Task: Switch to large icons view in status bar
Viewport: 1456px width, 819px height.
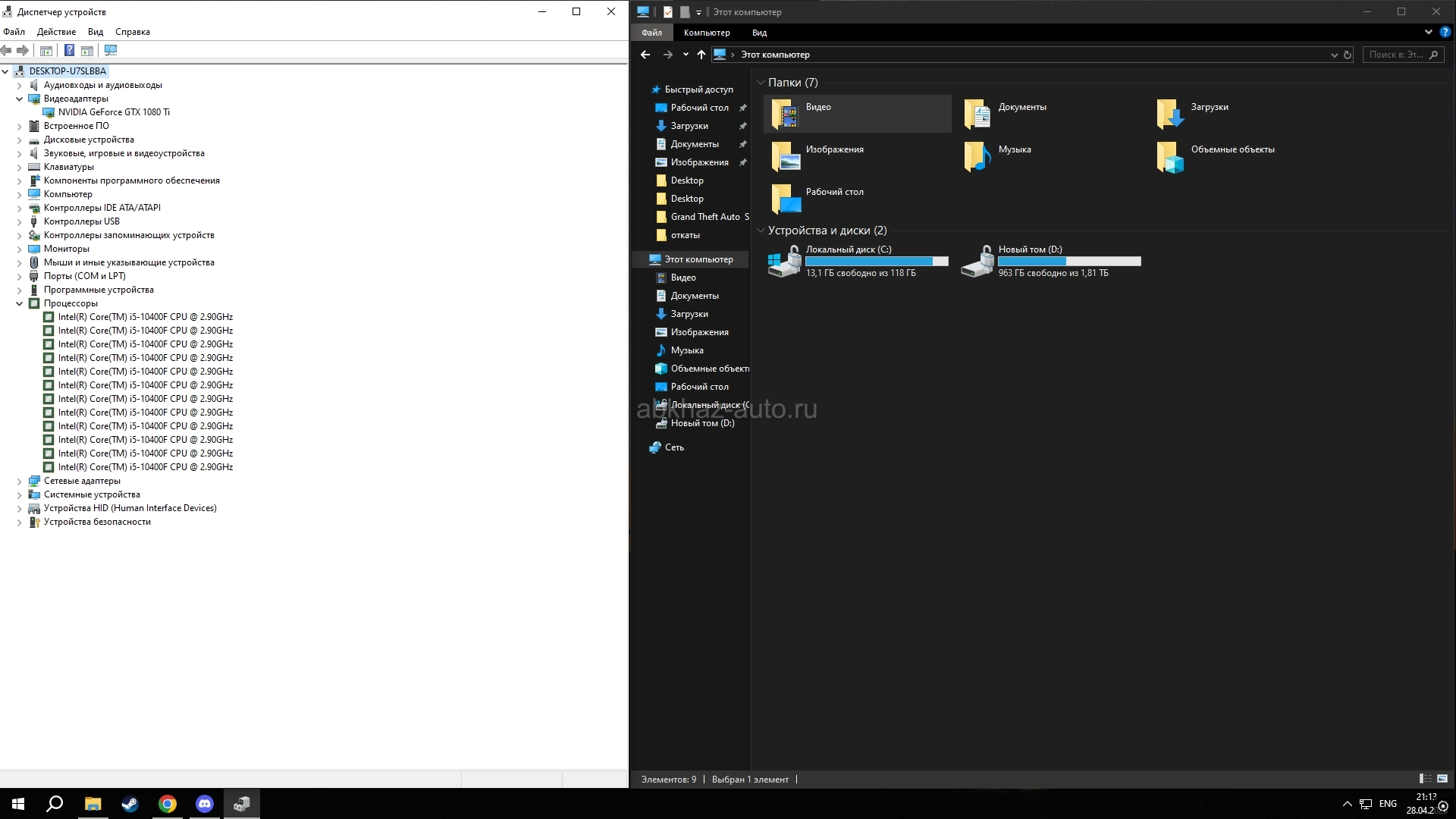Action: pyautogui.click(x=1442, y=779)
